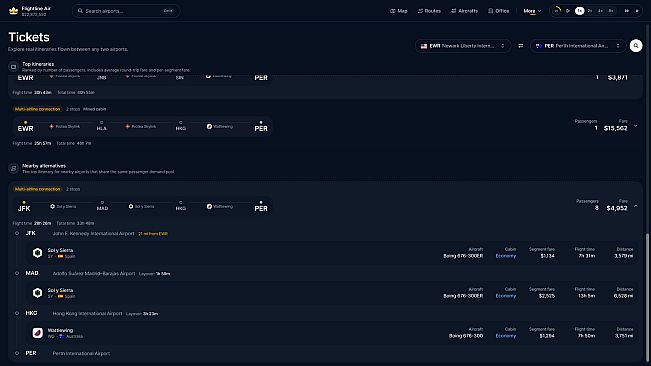This screenshot has width=651, height=366.
Task: Select 1x game speed
Action: coord(579,11)
